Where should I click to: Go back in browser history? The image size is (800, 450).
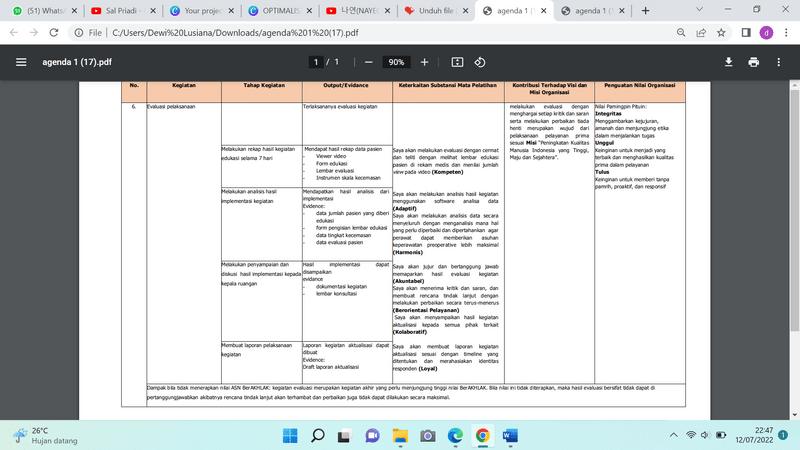tap(14, 33)
